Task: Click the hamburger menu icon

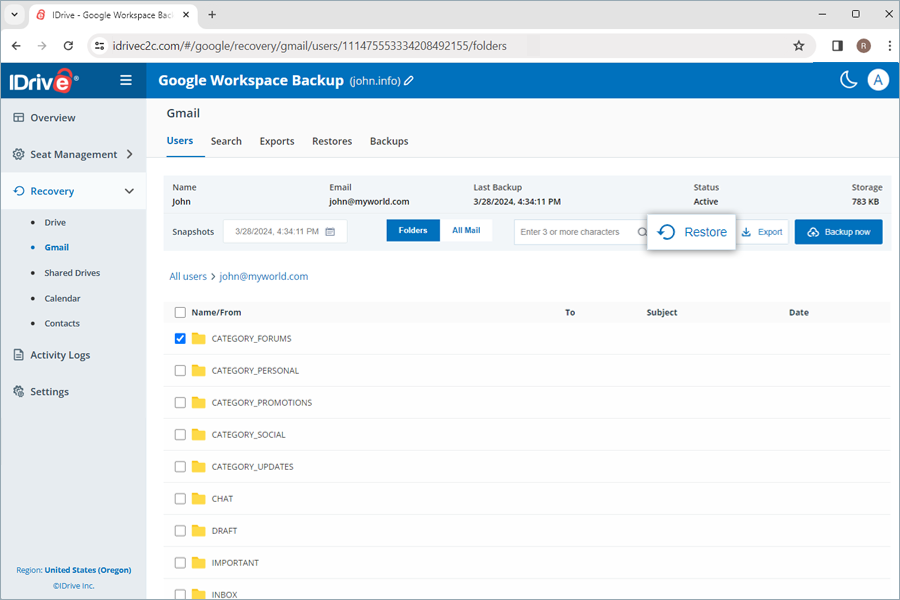Action: click(126, 81)
